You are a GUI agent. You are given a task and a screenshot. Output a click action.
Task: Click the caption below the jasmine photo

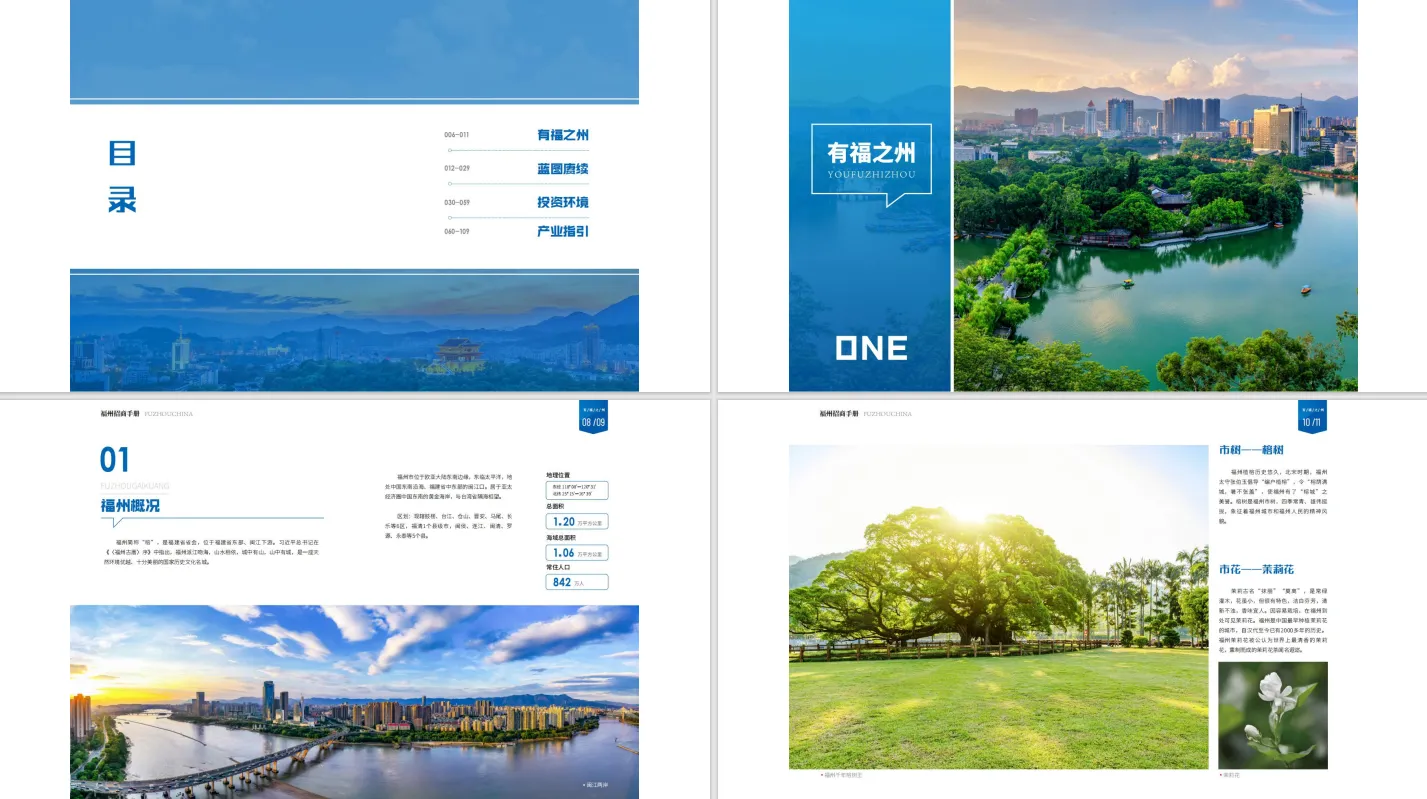pos(1231,775)
